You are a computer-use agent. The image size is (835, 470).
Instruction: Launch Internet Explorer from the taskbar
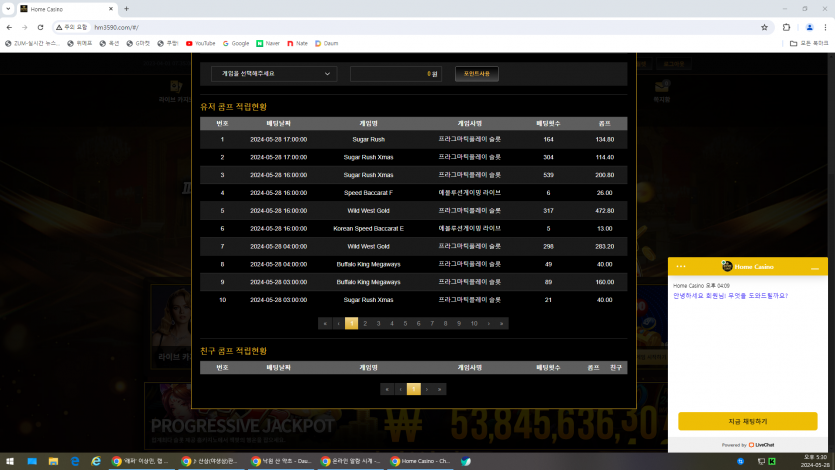[96, 461]
